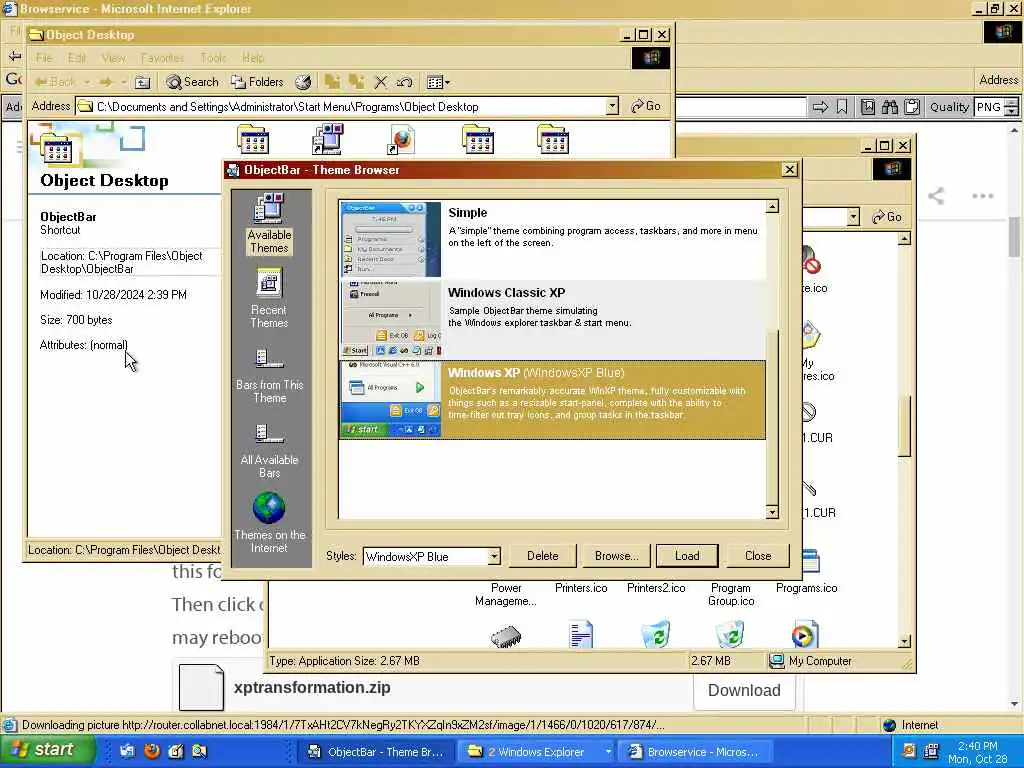Open the Firefox shortcut icon in Object Desktop folder
This screenshot has width=1024, height=768.
click(402, 139)
